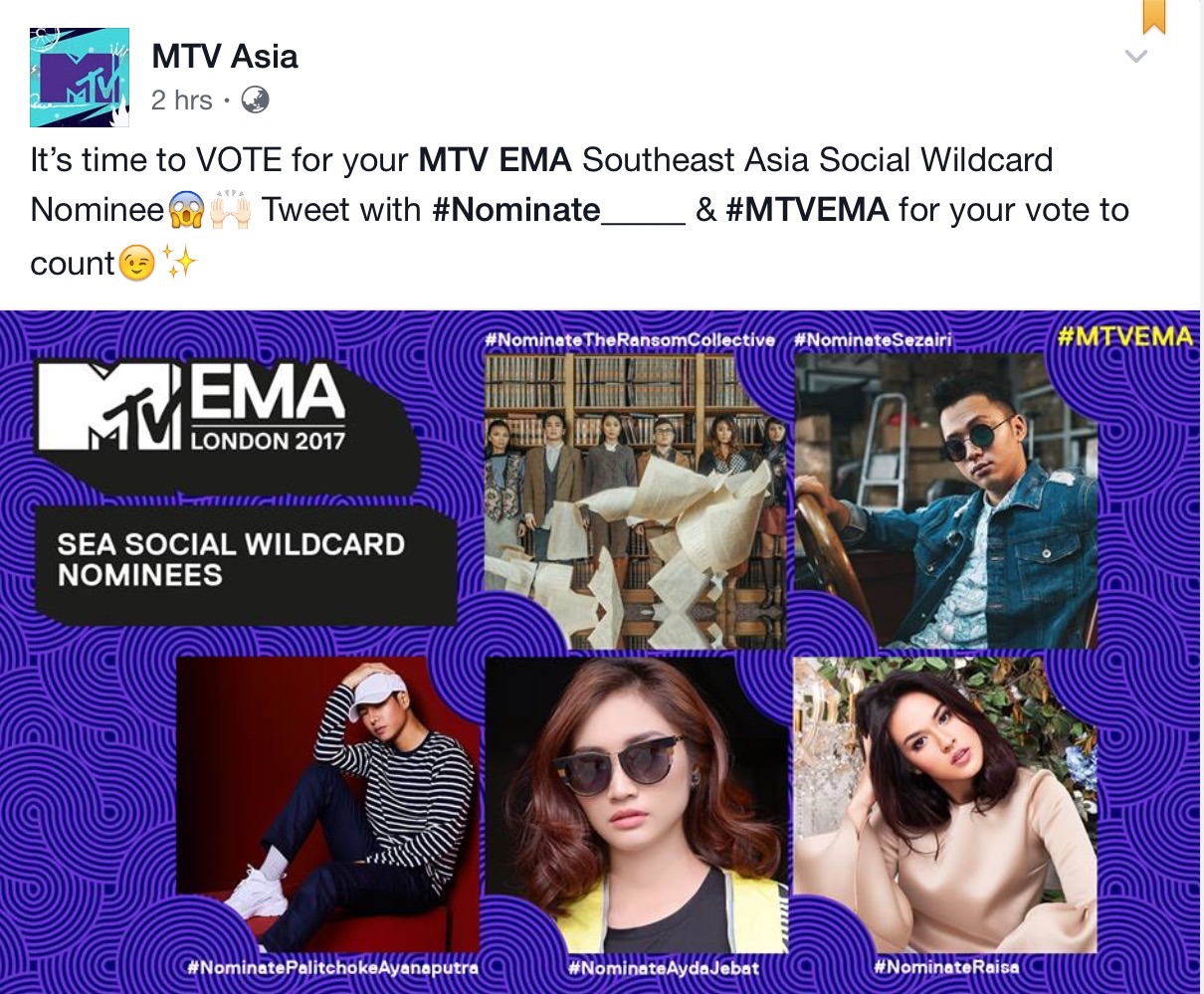Expand the post options chevron
The width and height of the screenshot is (1204, 994).
click(x=1135, y=56)
